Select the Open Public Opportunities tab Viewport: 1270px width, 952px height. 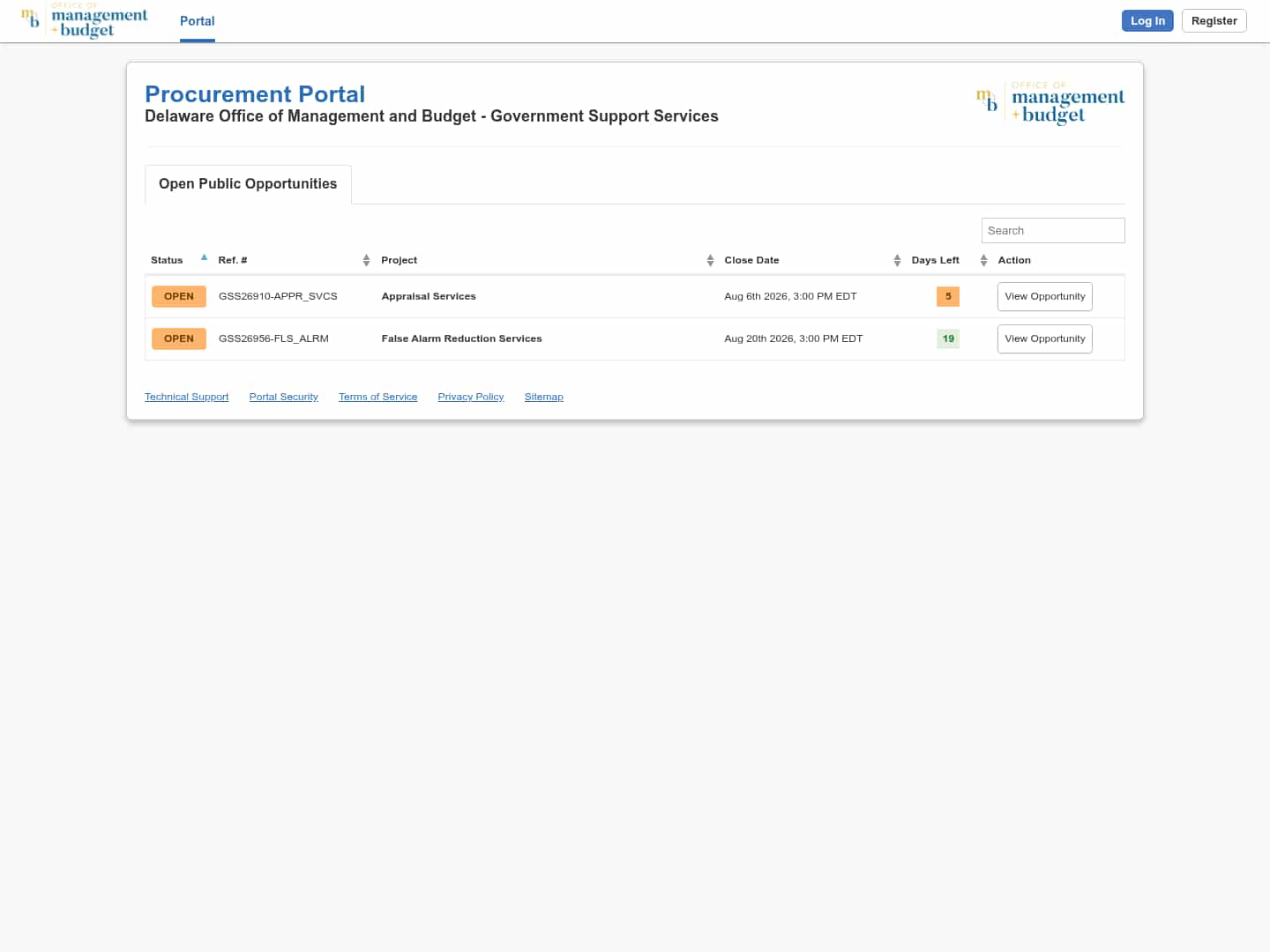click(248, 183)
